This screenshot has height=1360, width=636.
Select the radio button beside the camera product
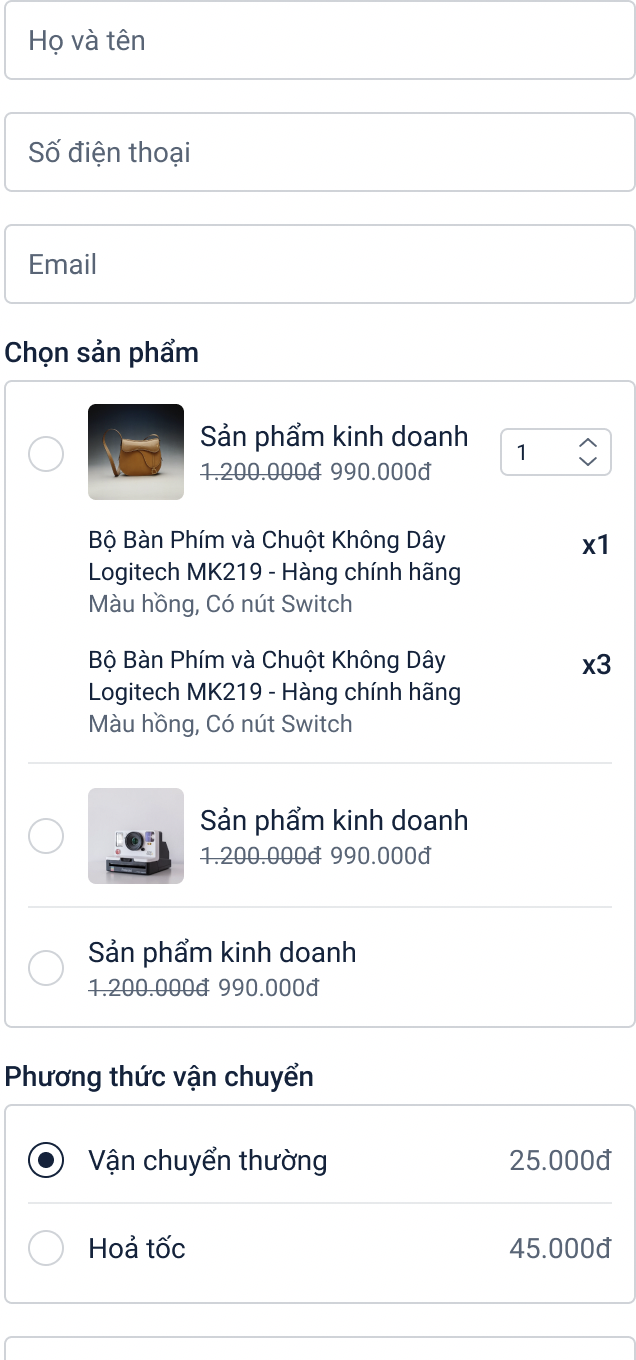pyautogui.click(x=46, y=836)
